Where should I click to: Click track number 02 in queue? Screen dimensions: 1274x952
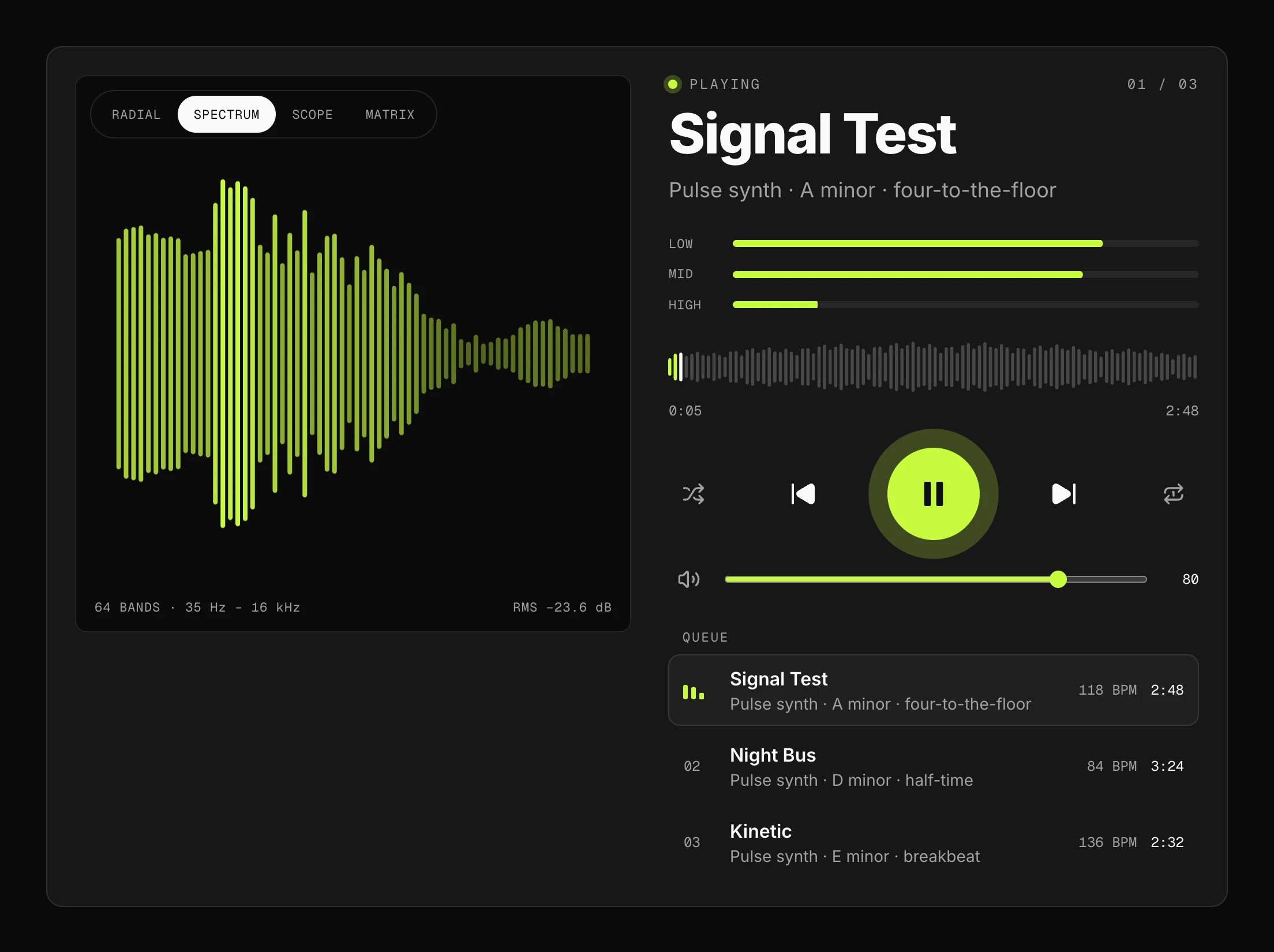[x=692, y=766]
